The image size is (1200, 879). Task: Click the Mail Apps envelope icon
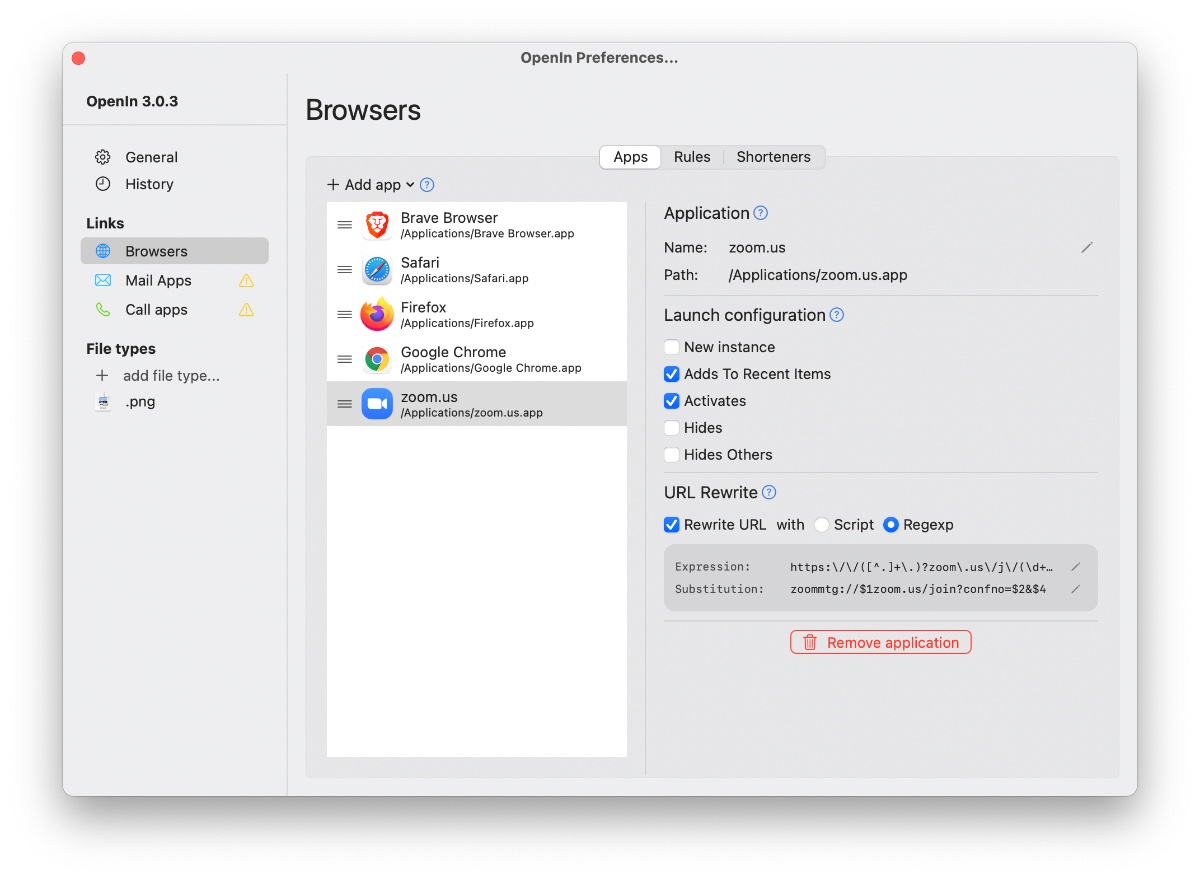(102, 281)
